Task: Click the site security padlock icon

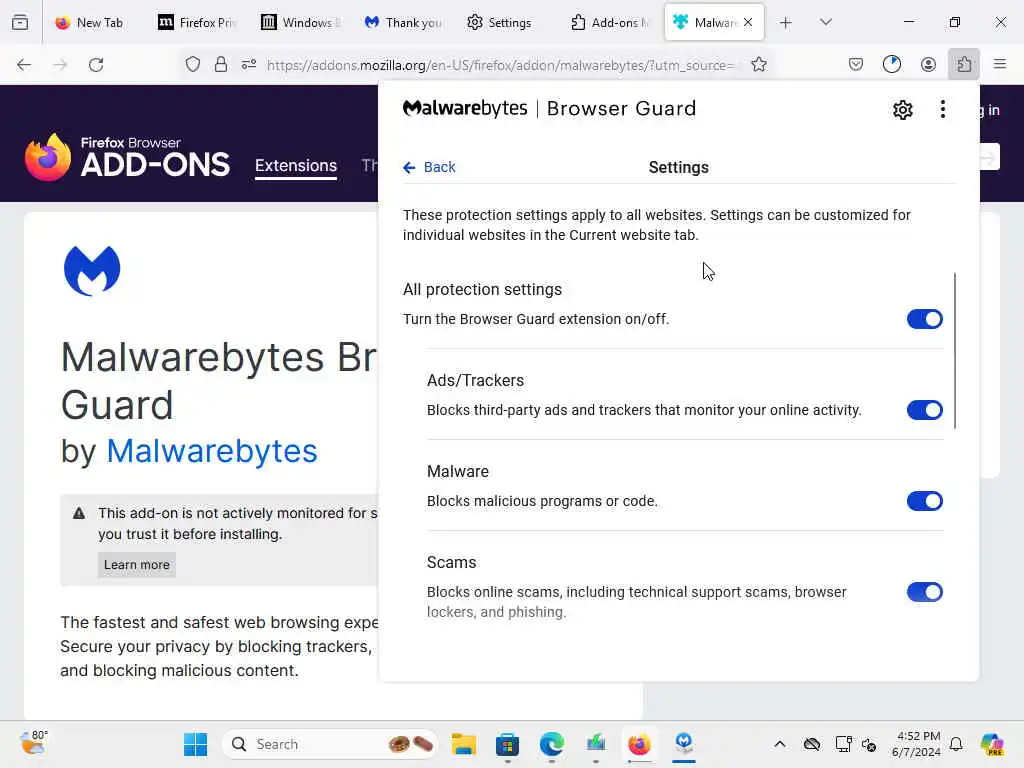Action: (221, 64)
